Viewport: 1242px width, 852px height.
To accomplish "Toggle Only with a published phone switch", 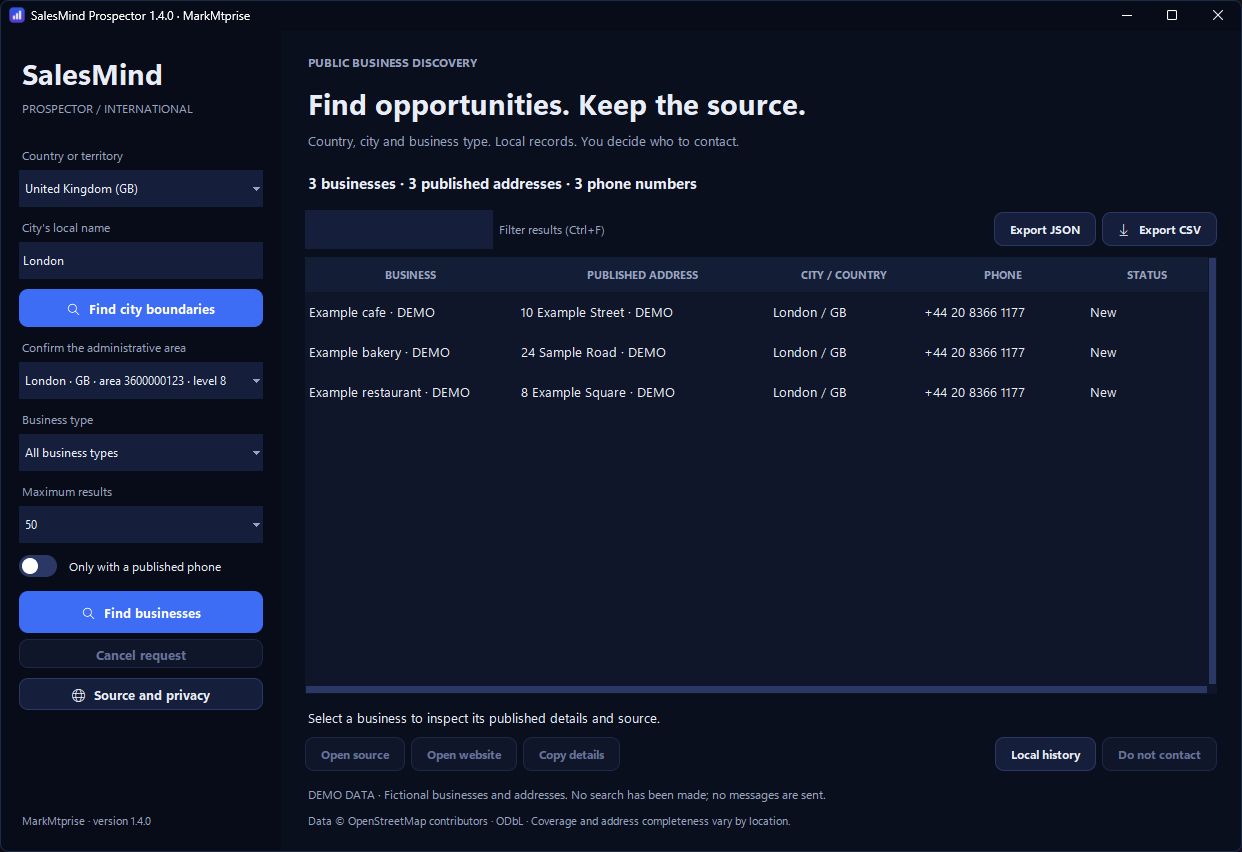I will [x=38, y=566].
